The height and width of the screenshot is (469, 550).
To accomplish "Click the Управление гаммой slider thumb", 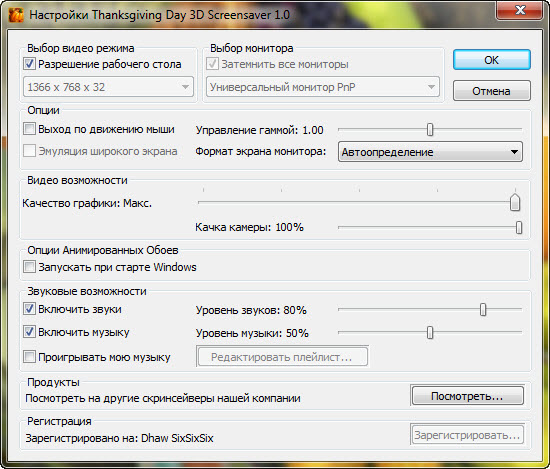I will coord(430,129).
